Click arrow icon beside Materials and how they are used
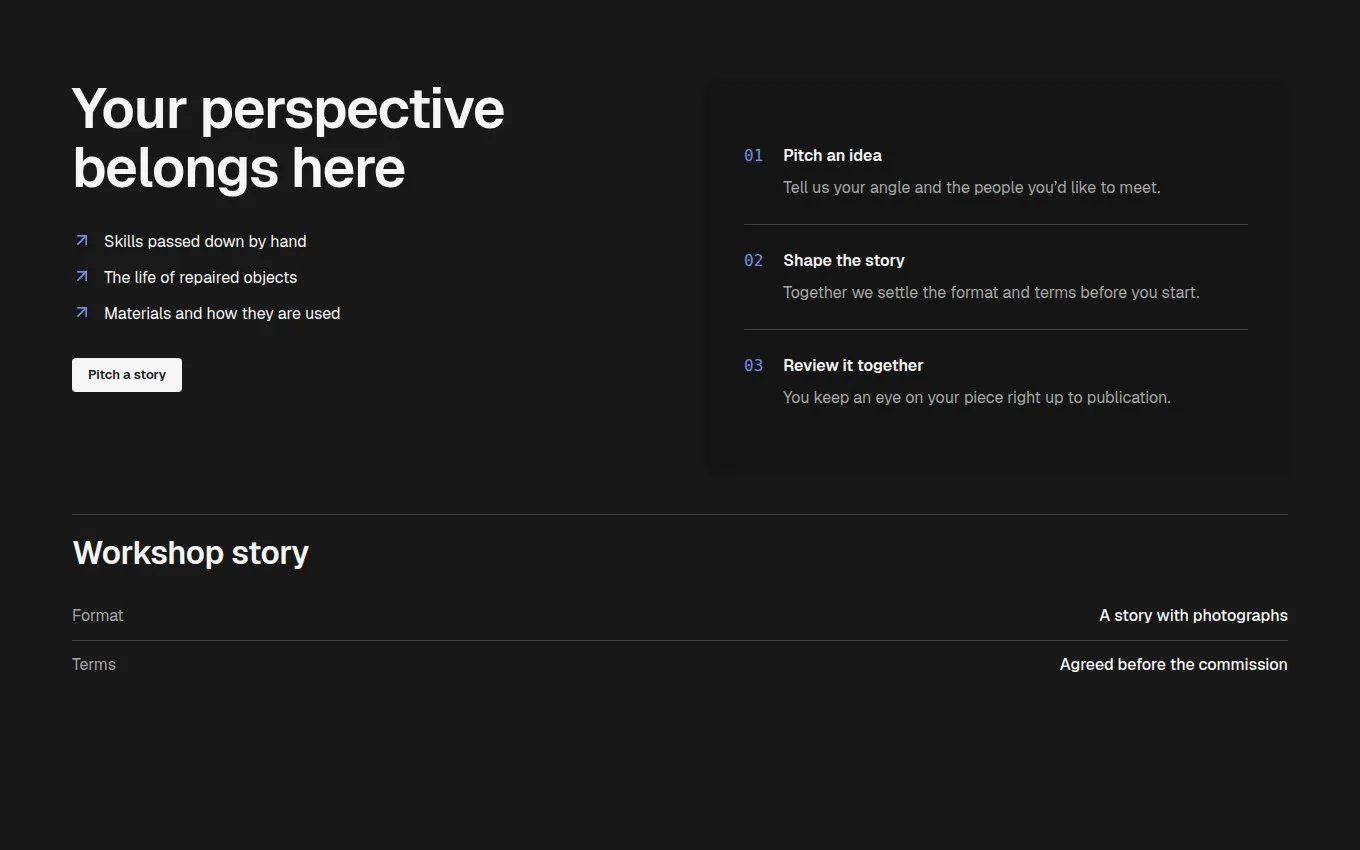The height and width of the screenshot is (850, 1360). 82,313
